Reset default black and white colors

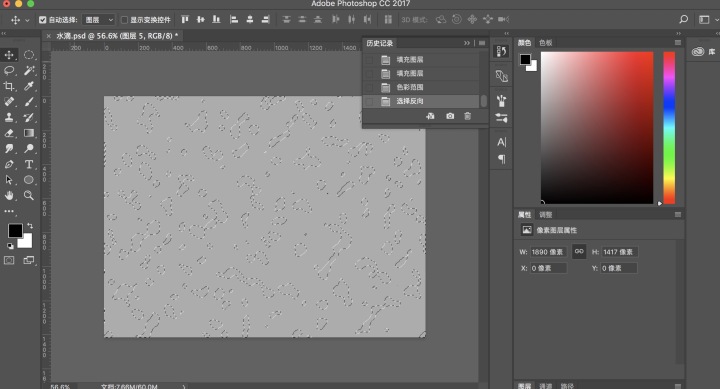(x=10, y=246)
